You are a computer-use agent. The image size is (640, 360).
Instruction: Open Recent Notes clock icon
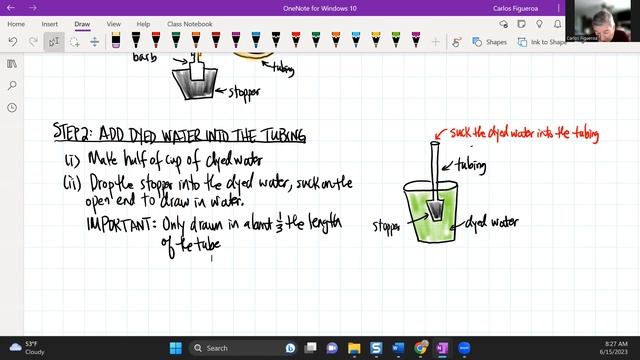point(12,108)
